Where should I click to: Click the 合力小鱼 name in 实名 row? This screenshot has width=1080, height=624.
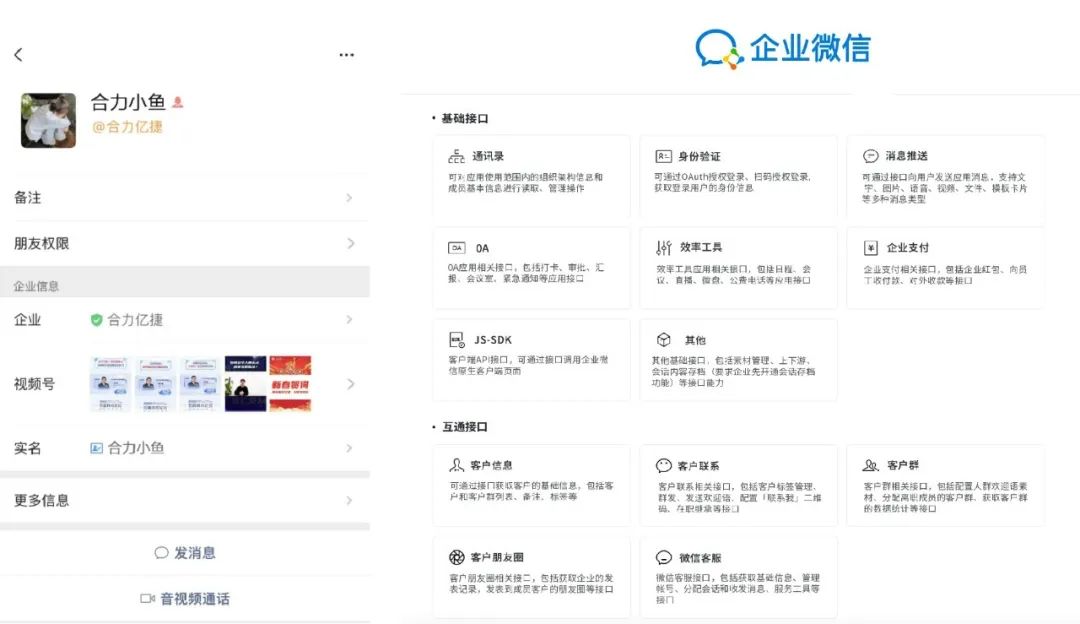coord(136,448)
